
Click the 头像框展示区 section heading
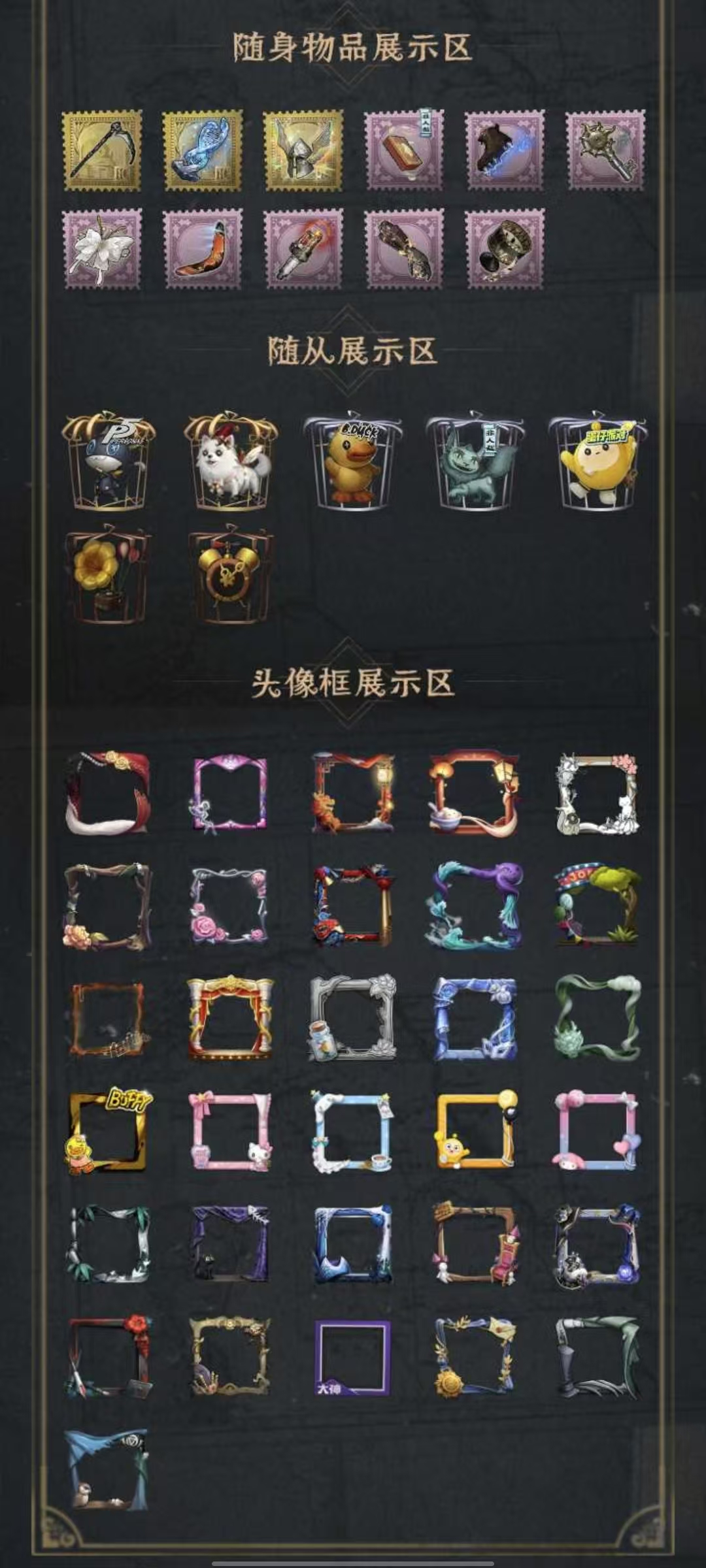pos(353,683)
